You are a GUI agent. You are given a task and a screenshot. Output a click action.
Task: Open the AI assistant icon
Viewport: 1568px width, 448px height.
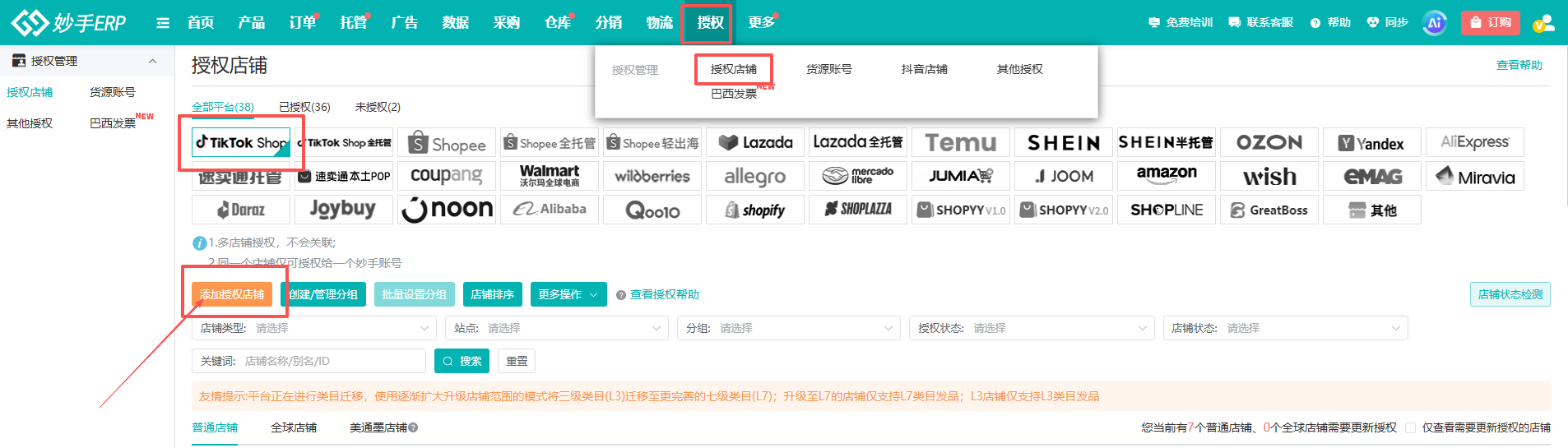click(1435, 23)
